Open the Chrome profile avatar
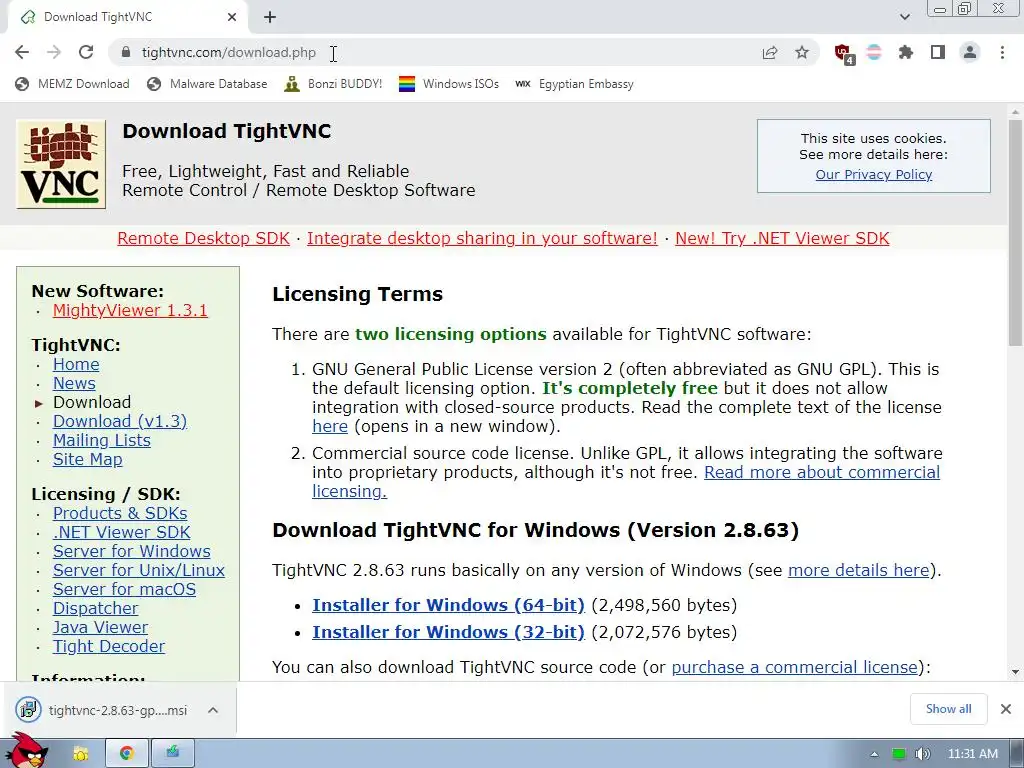 tap(970, 52)
